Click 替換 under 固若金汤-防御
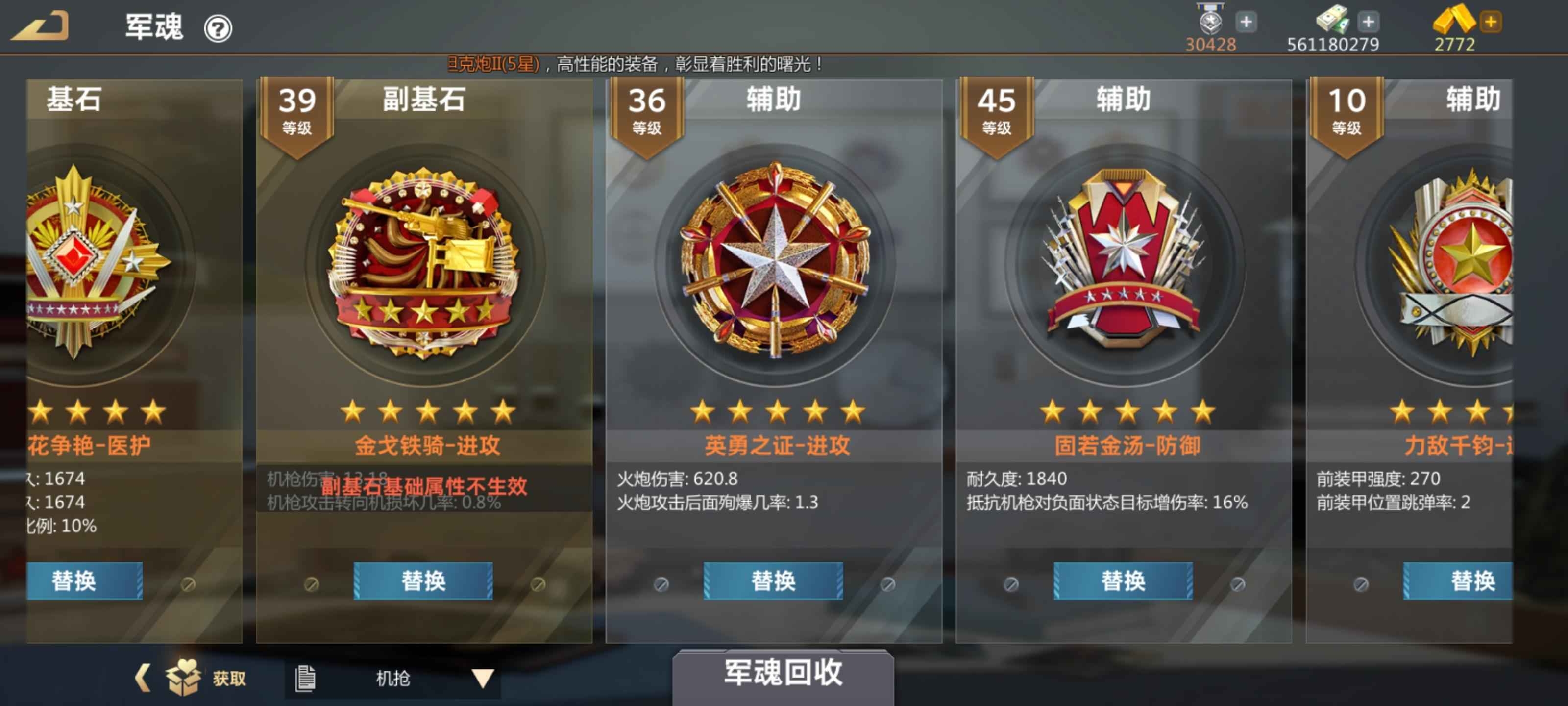The image size is (1568, 706). [1123, 581]
